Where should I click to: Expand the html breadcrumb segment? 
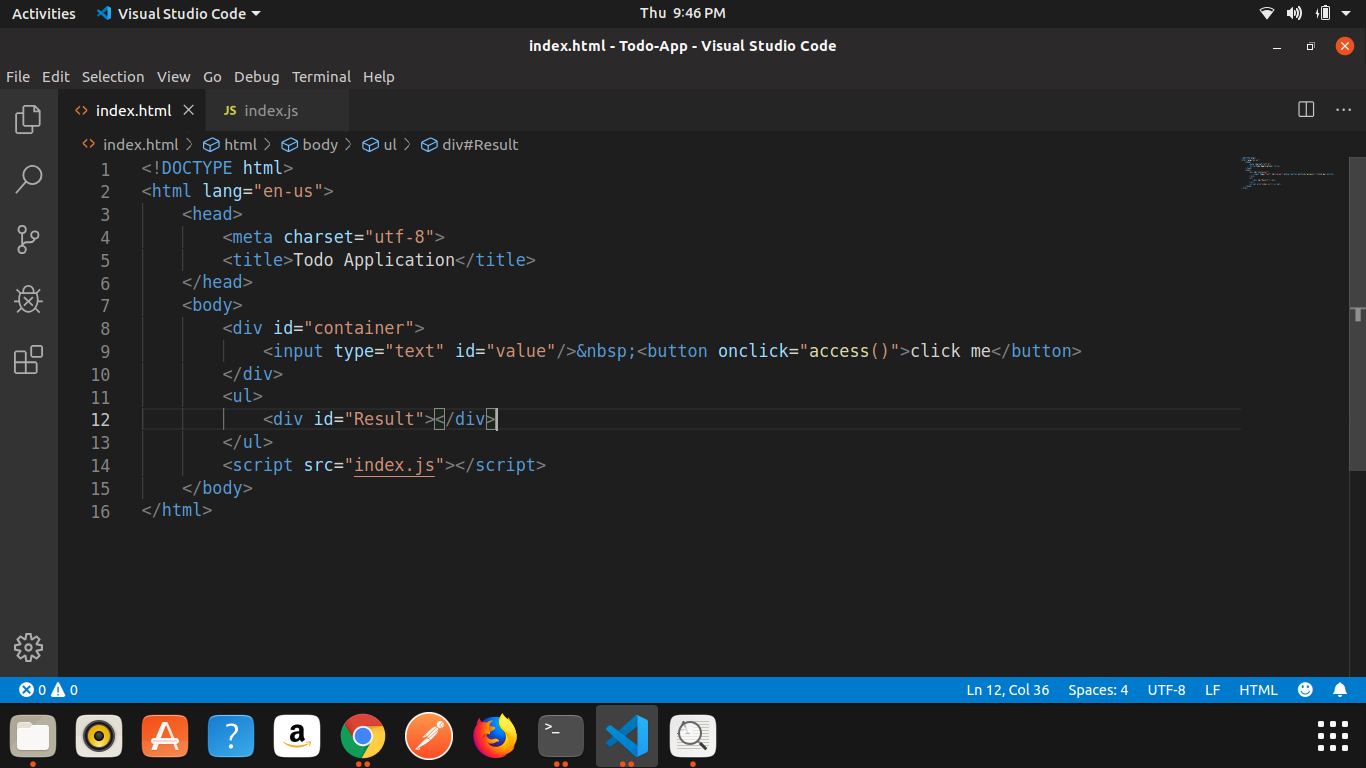tap(230, 145)
